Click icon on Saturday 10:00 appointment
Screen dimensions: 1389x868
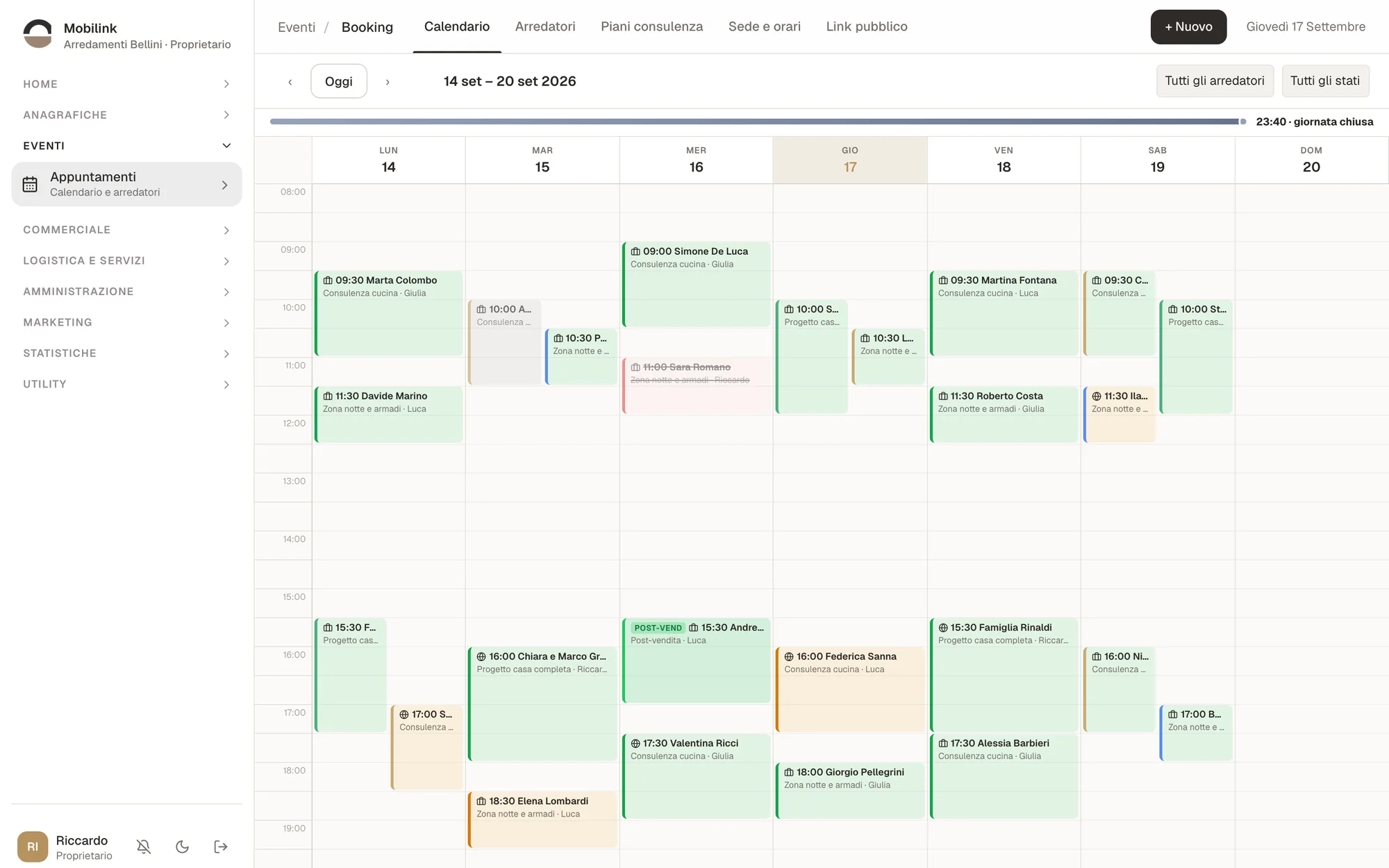[x=1173, y=310]
